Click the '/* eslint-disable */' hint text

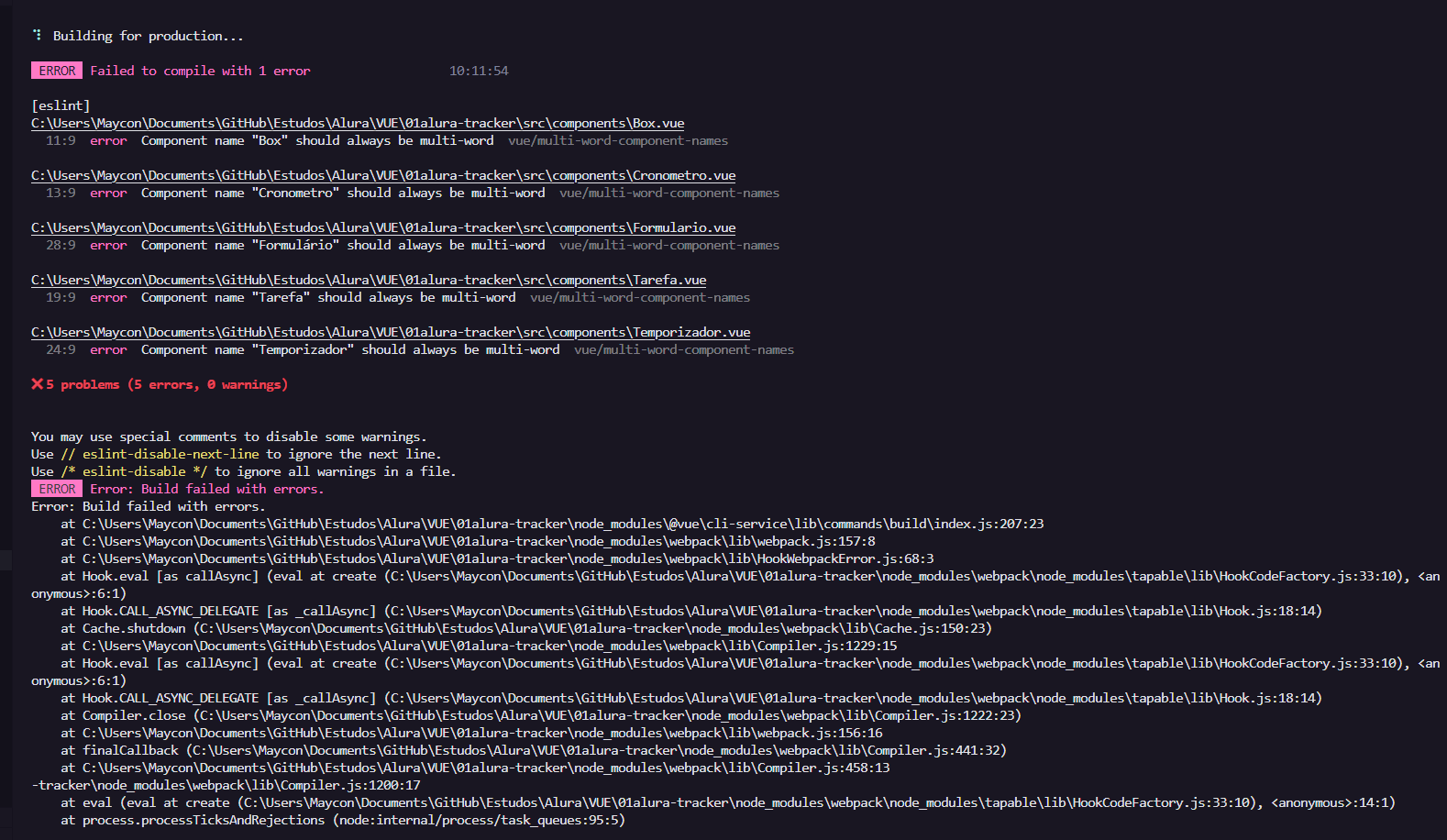pos(134,471)
